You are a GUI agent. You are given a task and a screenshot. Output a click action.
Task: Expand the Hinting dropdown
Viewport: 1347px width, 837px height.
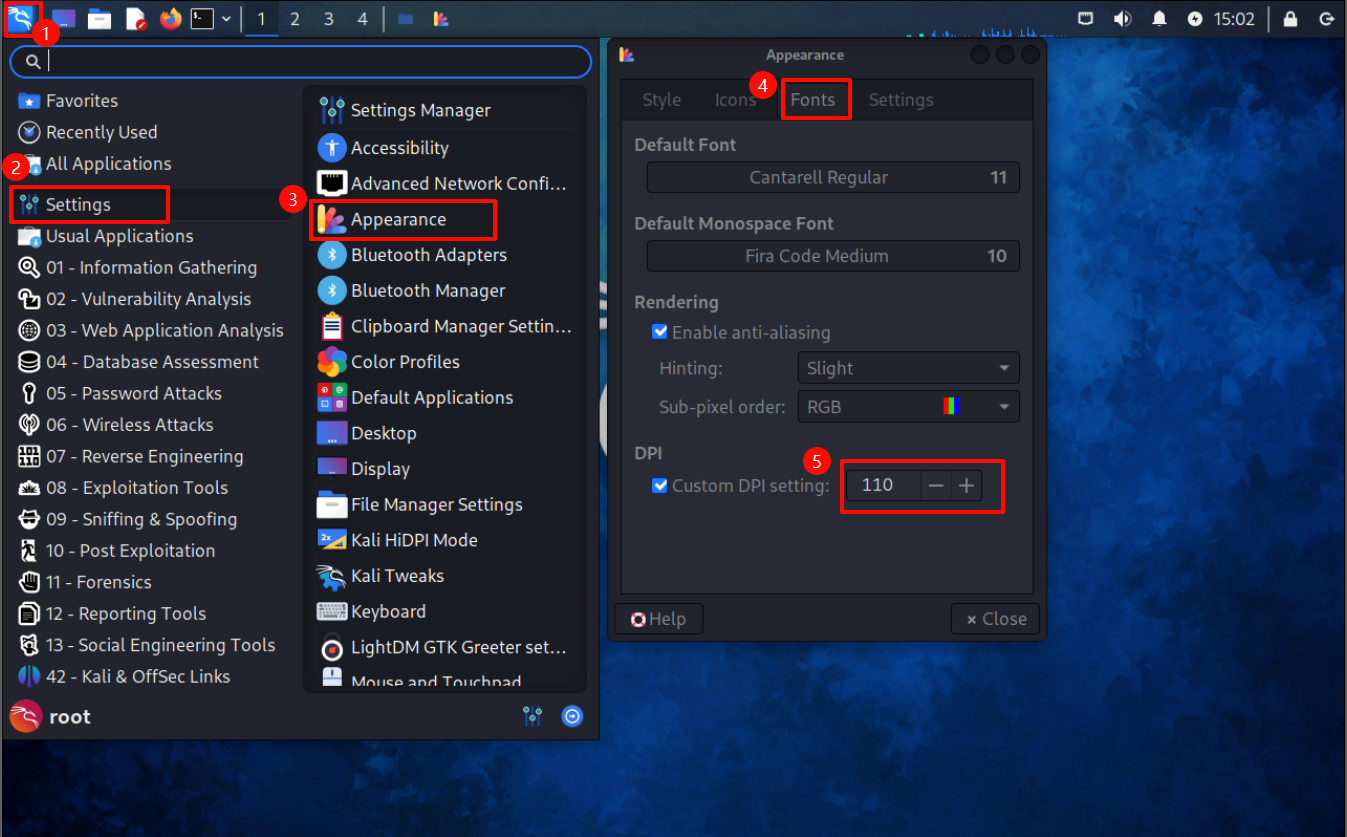pos(908,368)
